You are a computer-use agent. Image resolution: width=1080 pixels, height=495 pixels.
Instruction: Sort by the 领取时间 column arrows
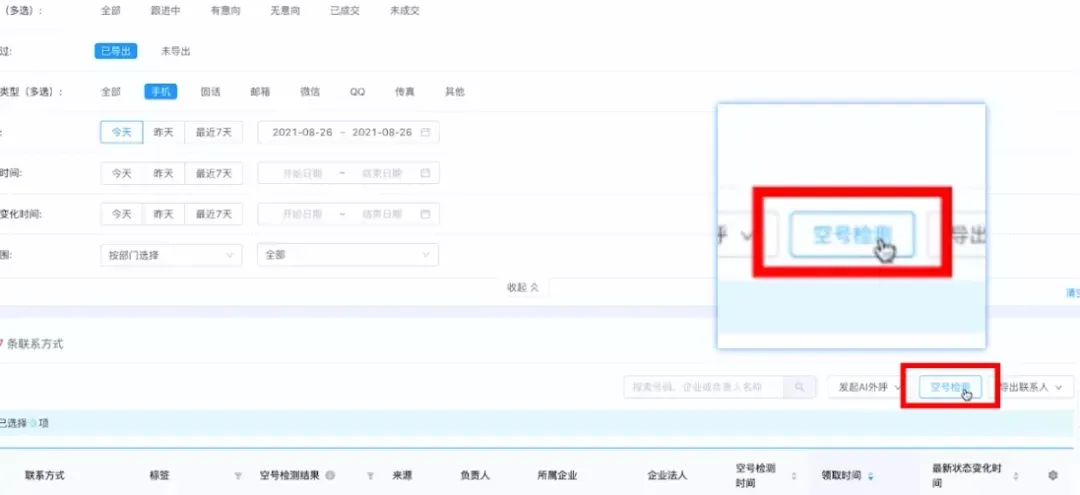click(871, 476)
